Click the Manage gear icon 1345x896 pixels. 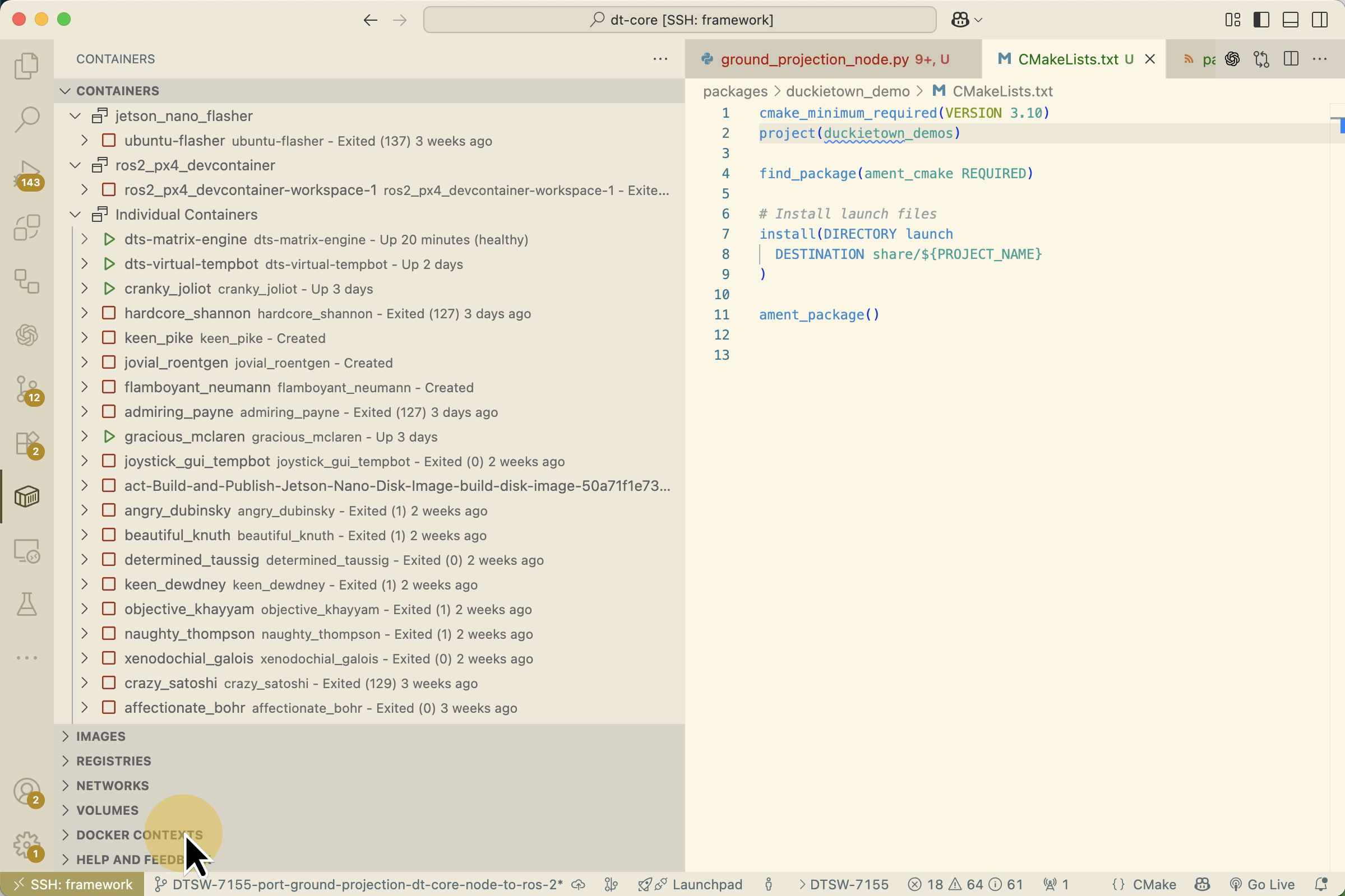(x=26, y=844)
